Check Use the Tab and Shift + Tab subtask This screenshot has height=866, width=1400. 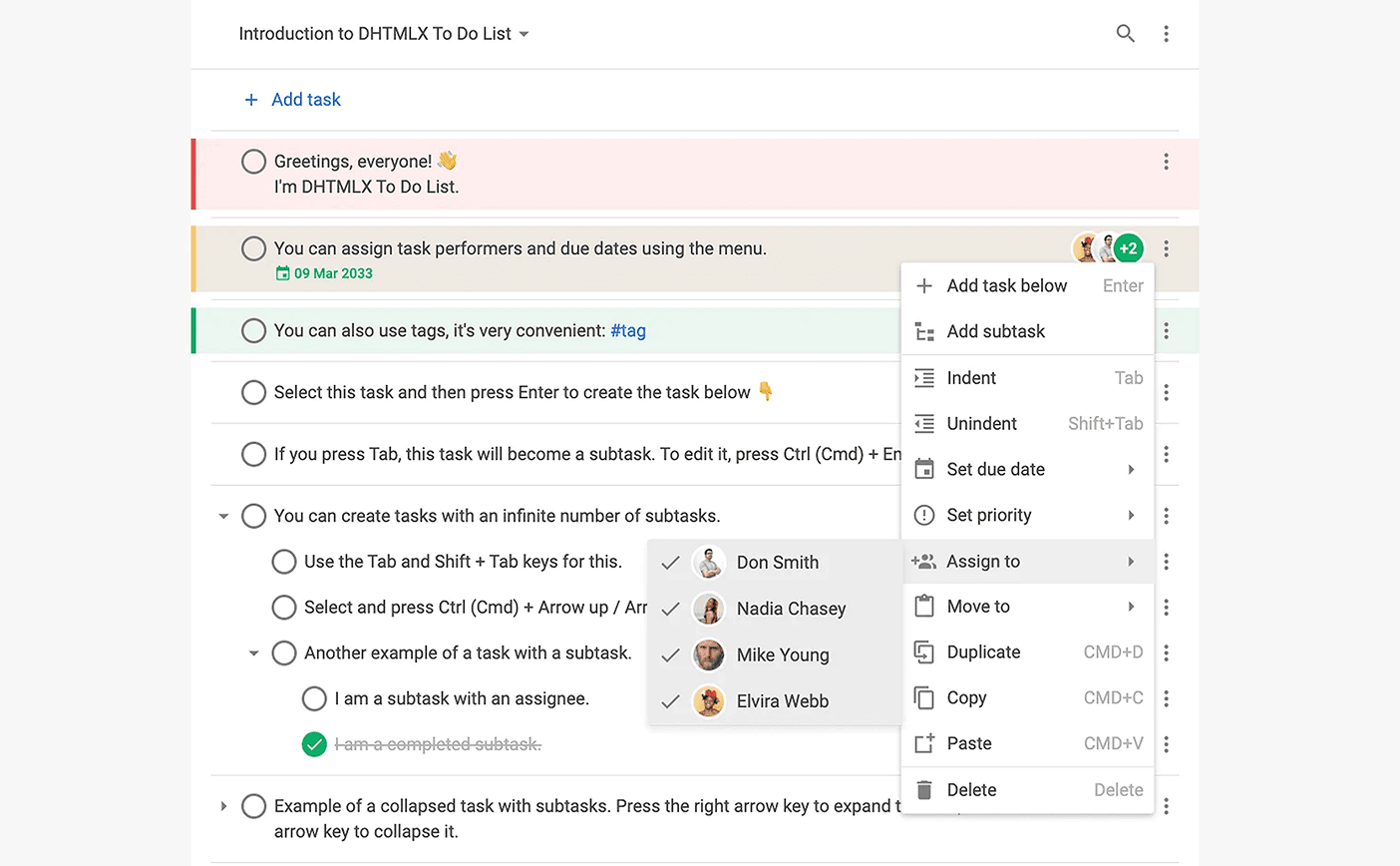pos(284,562)
